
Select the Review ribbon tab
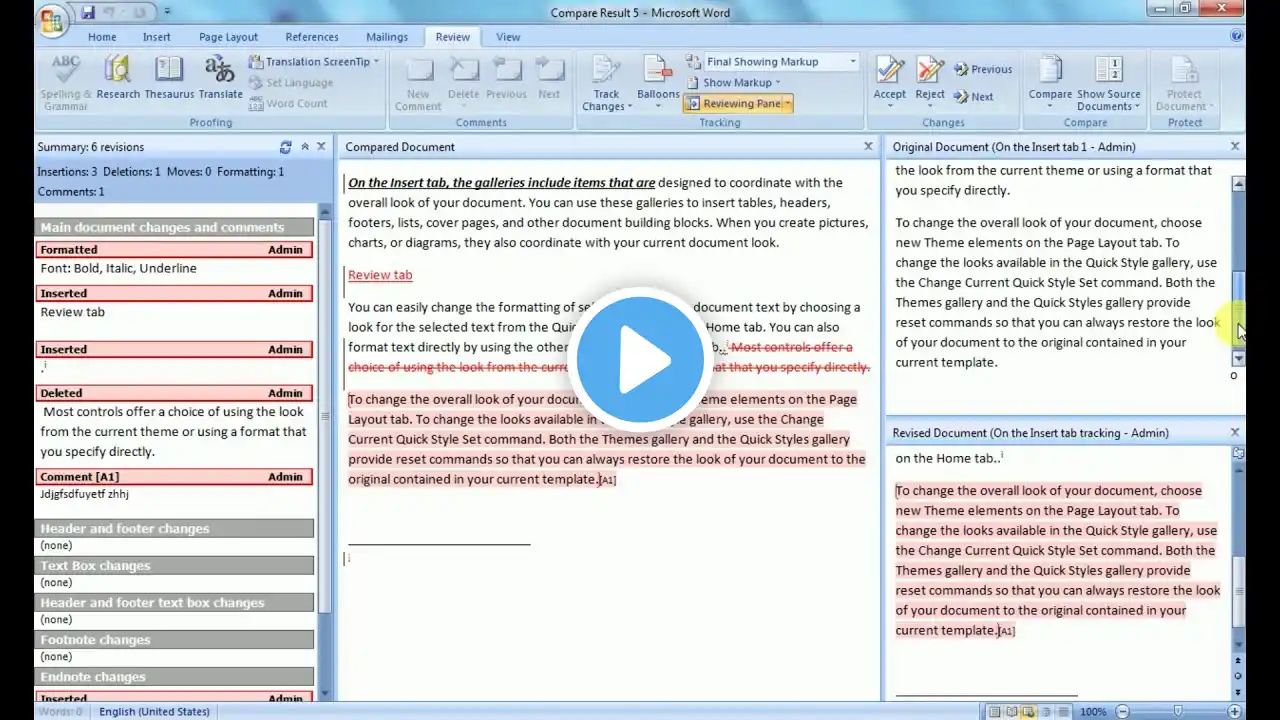pyautogui.click(x=452, y=37)
